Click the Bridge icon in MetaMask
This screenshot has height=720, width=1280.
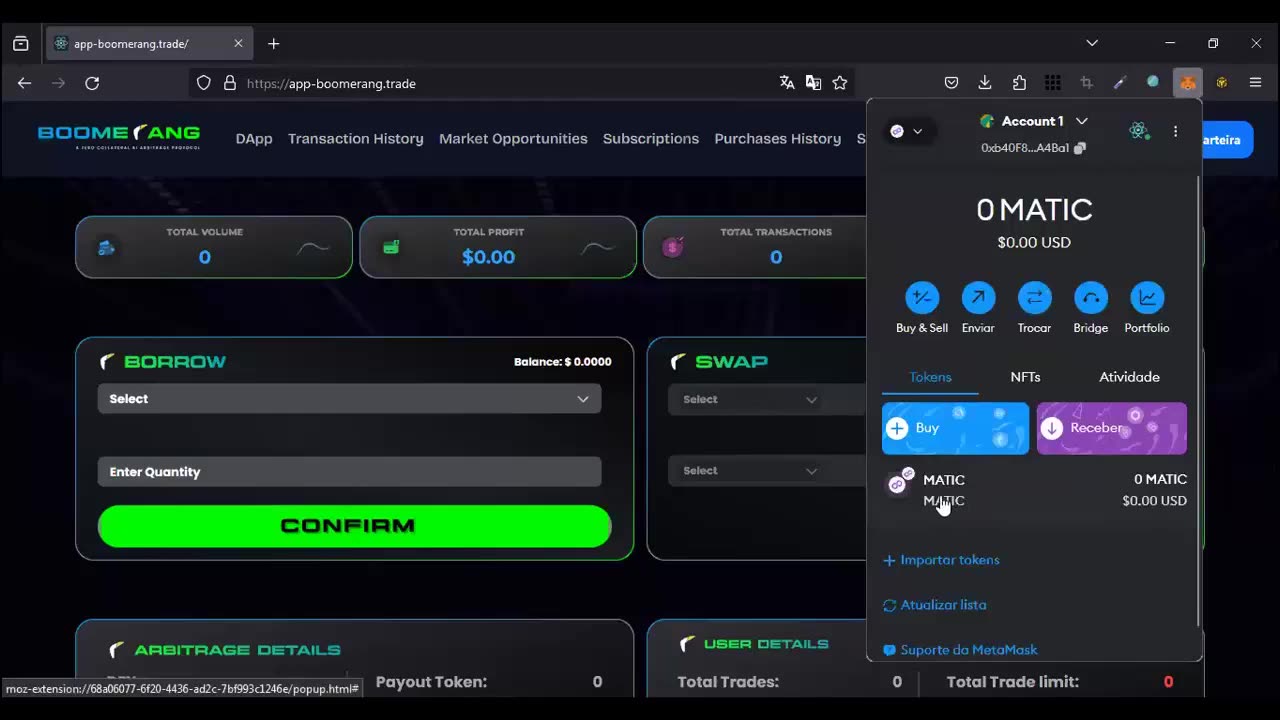click(x=1091, y=297)
